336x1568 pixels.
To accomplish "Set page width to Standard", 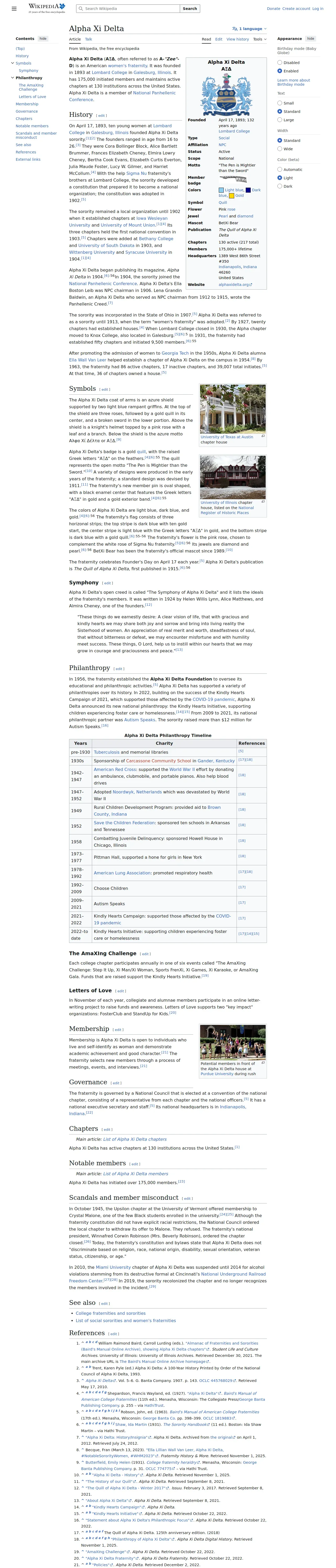I will point(280,141).
